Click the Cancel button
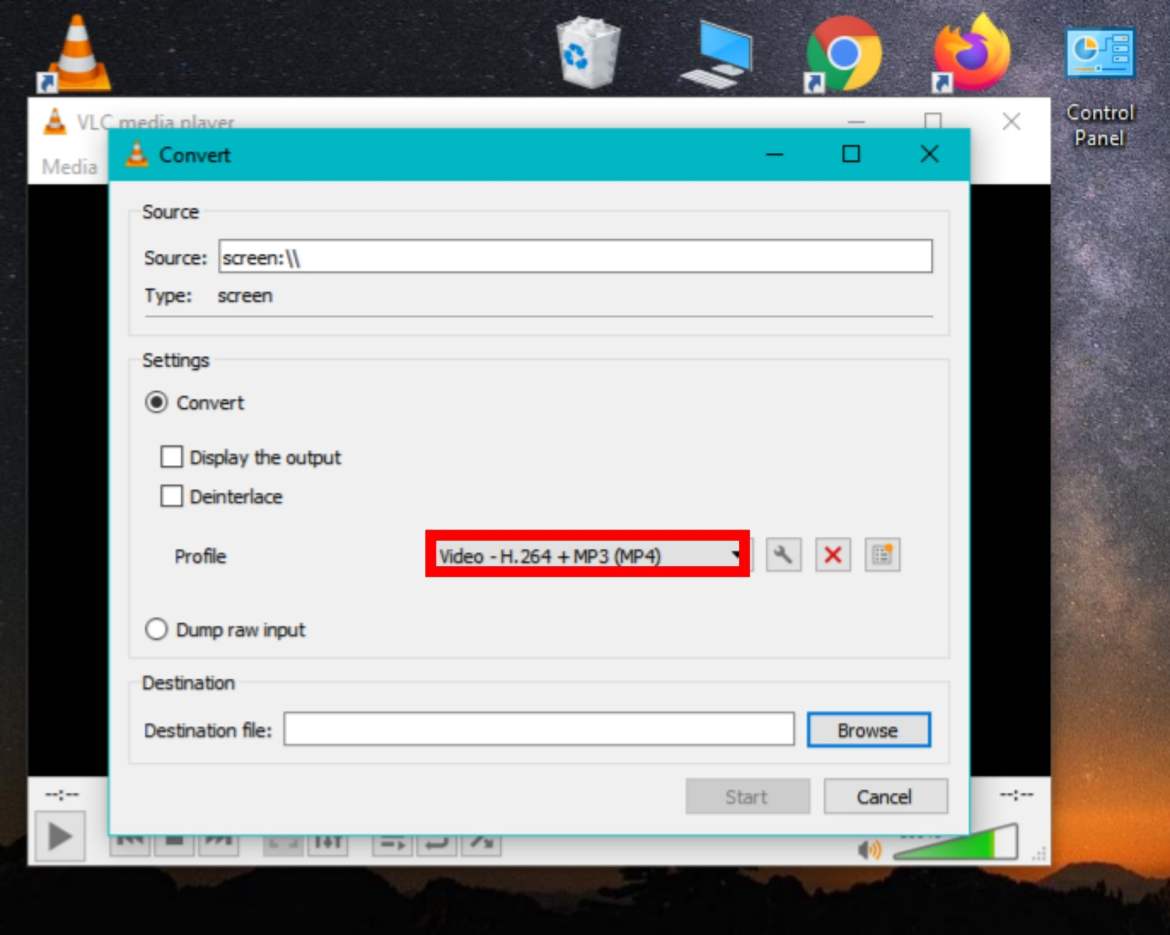Screen dimensions: 1170x935 click(886, 796)
